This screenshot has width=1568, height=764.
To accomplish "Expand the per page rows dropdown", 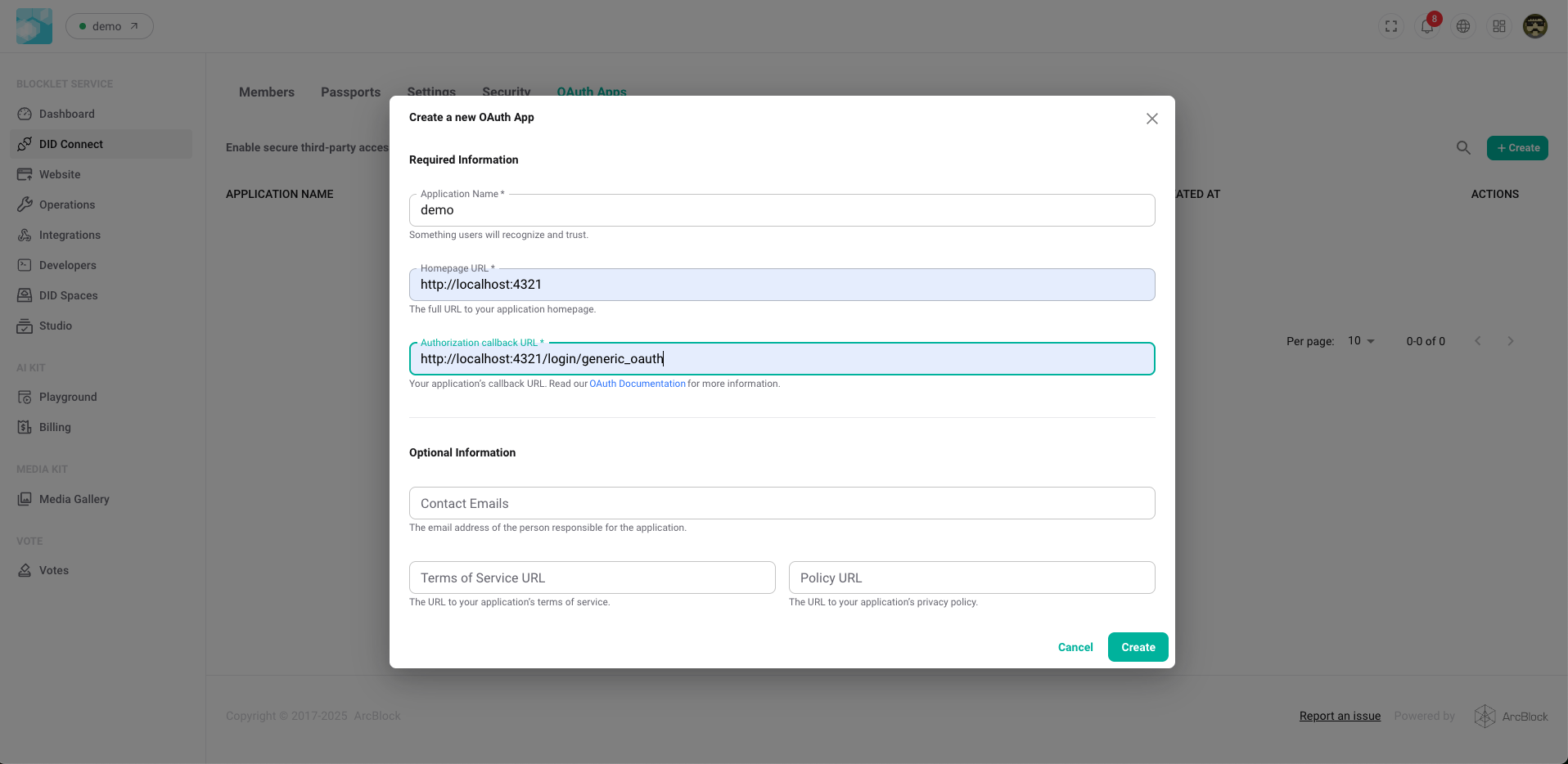I will pyautogui.click(x=1361, y=341).
